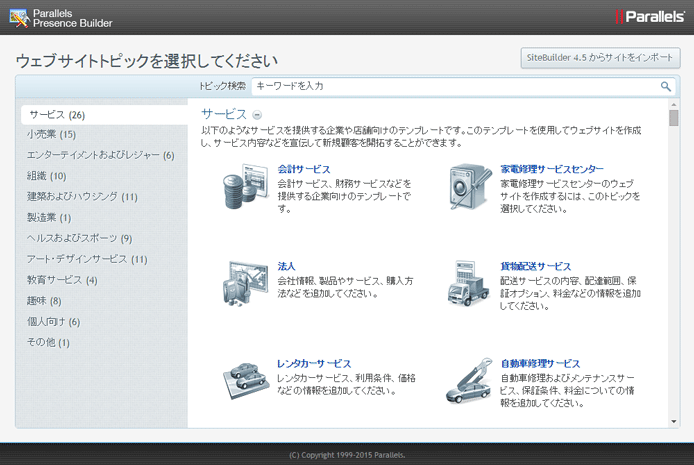Click the magnifying glass search icon
The image size is (694, 465).
666,87
